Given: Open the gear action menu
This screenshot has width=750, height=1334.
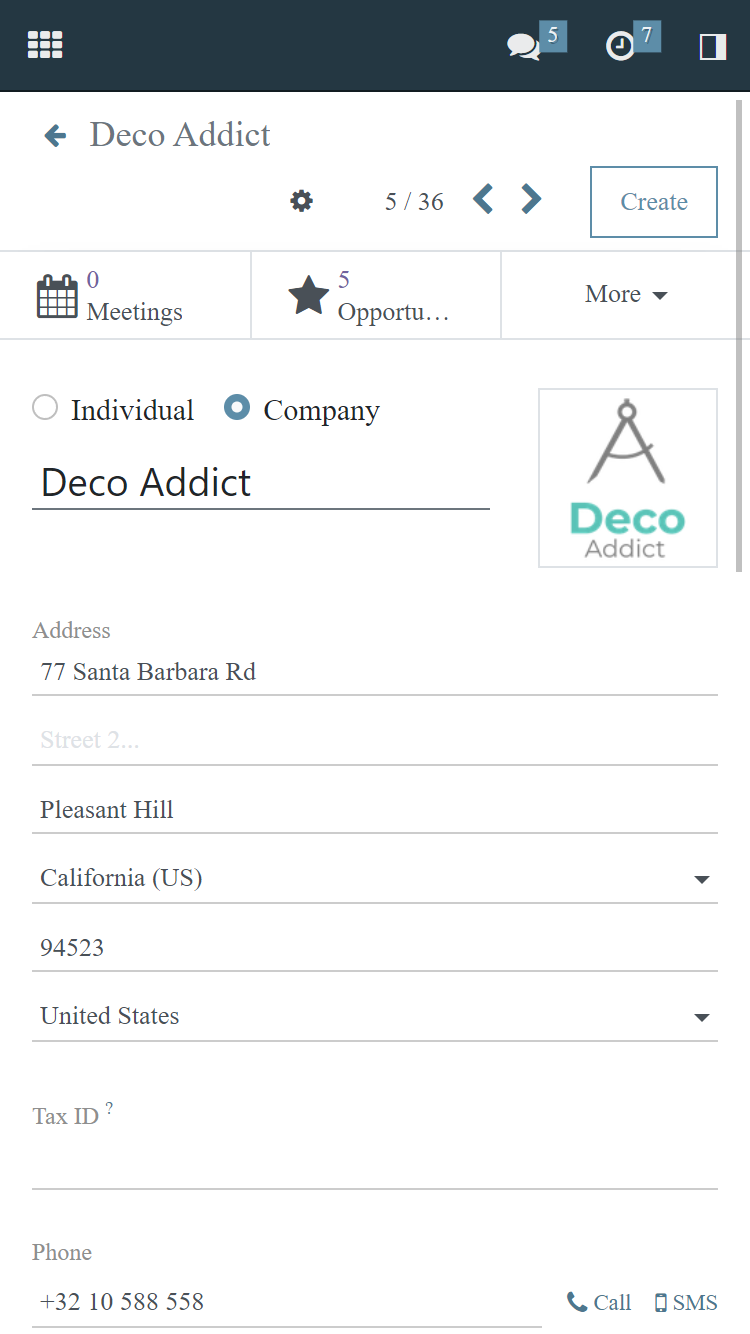Looking at the screenshot, I should pos(301,201).
